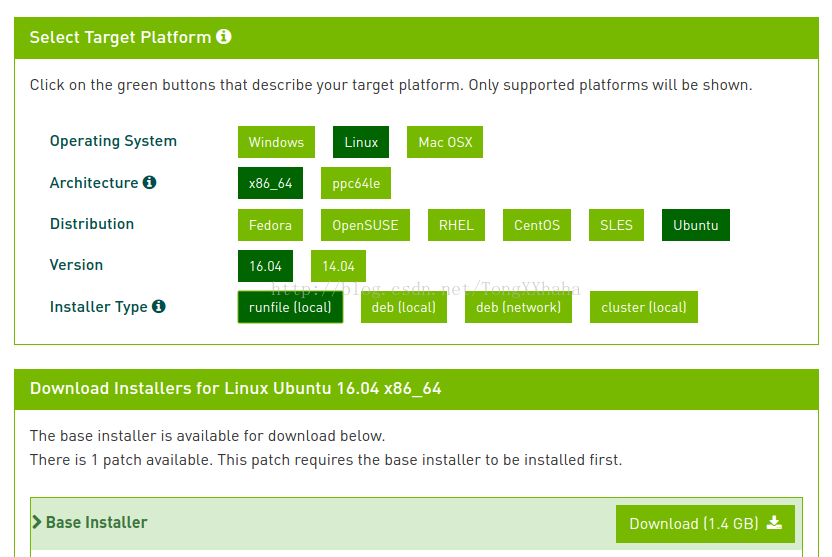Expand the Base Installer chevron

(37, 522)
